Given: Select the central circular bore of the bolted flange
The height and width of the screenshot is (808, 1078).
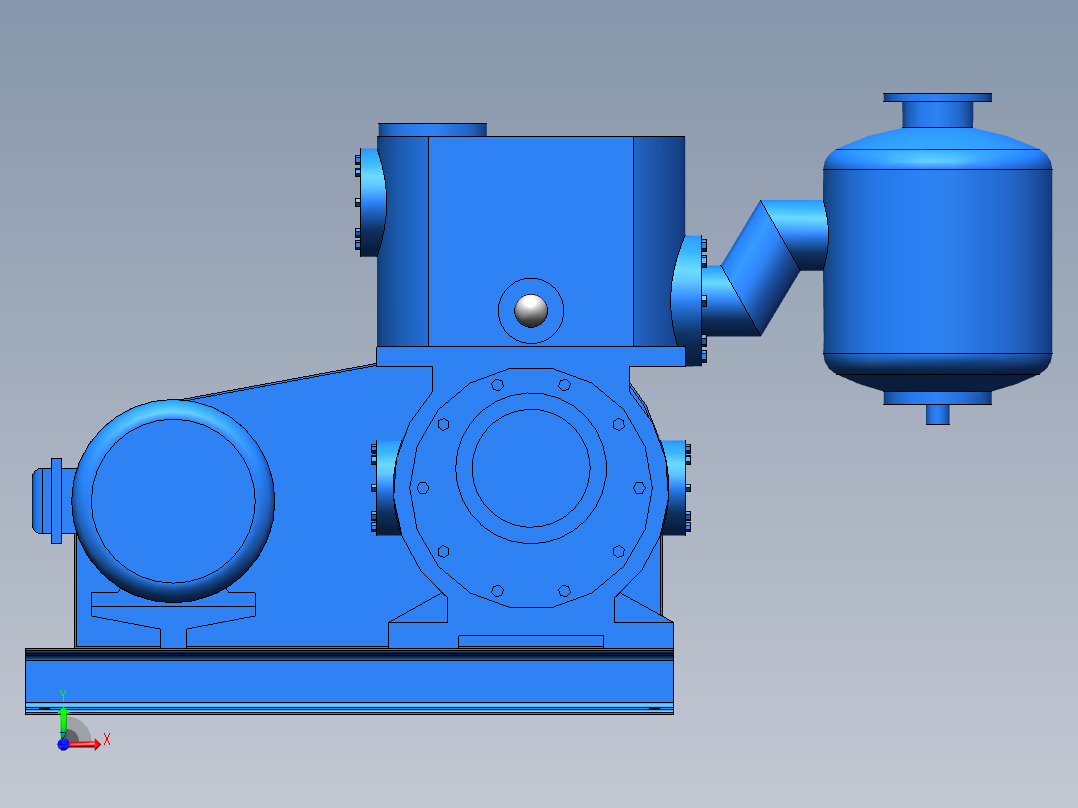Looking at the screenshot, I should (x=531, y=468).
